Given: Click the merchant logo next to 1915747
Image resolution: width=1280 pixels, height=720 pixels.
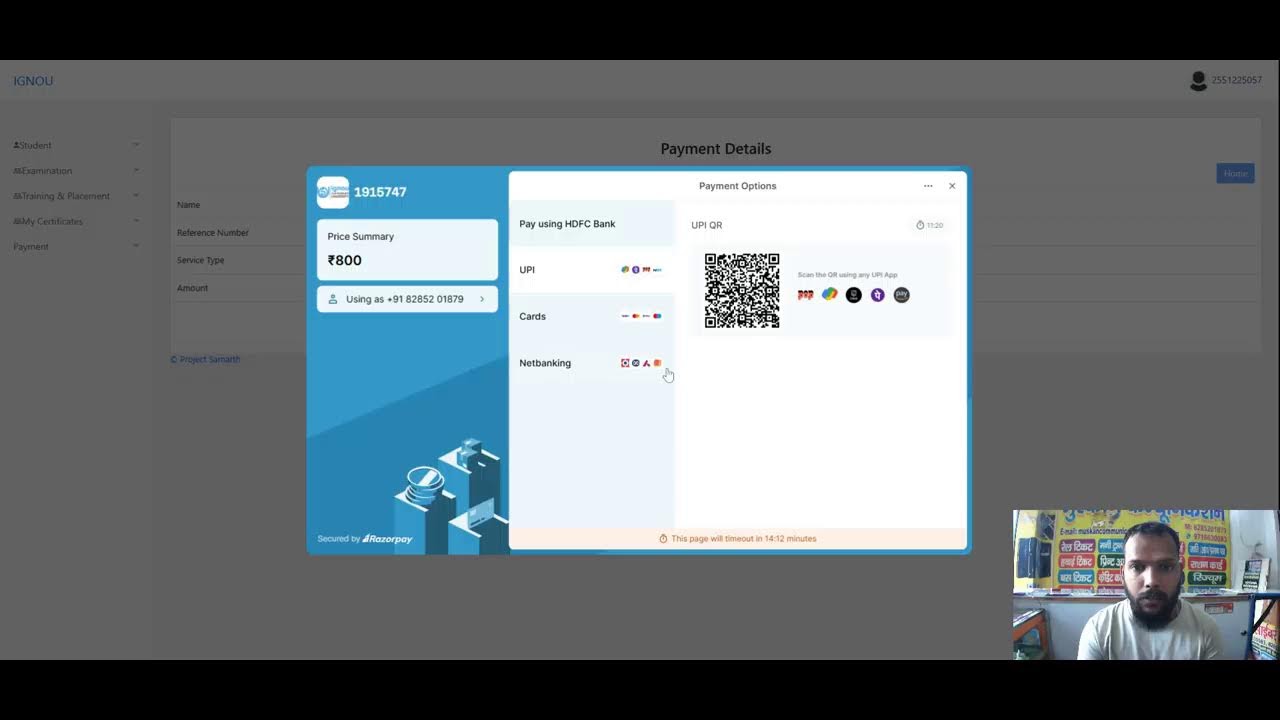Looking at the screenshot, I should [333, 192].
